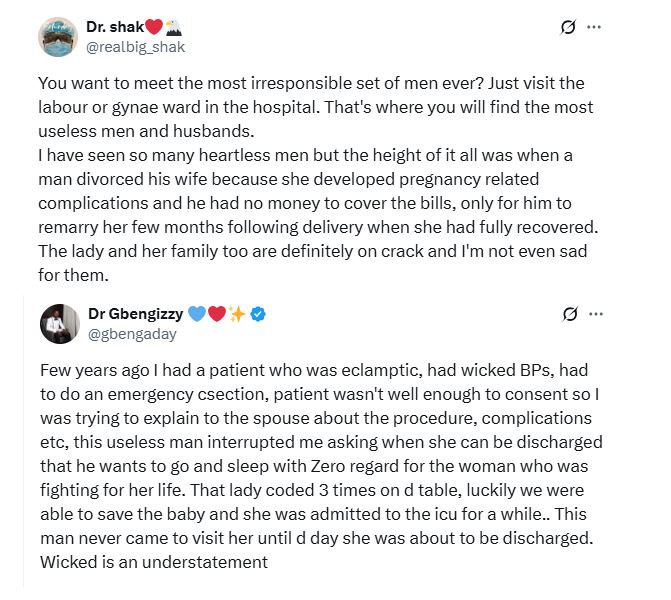Expand the three-dot menu on Dr Gbengizzy's post
The image size is (671, 600).
pos(596,314)
